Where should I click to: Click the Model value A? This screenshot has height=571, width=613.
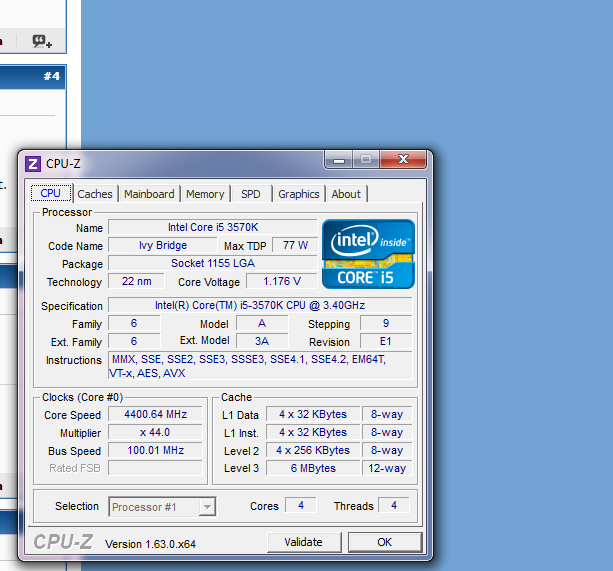pos(262,324)
